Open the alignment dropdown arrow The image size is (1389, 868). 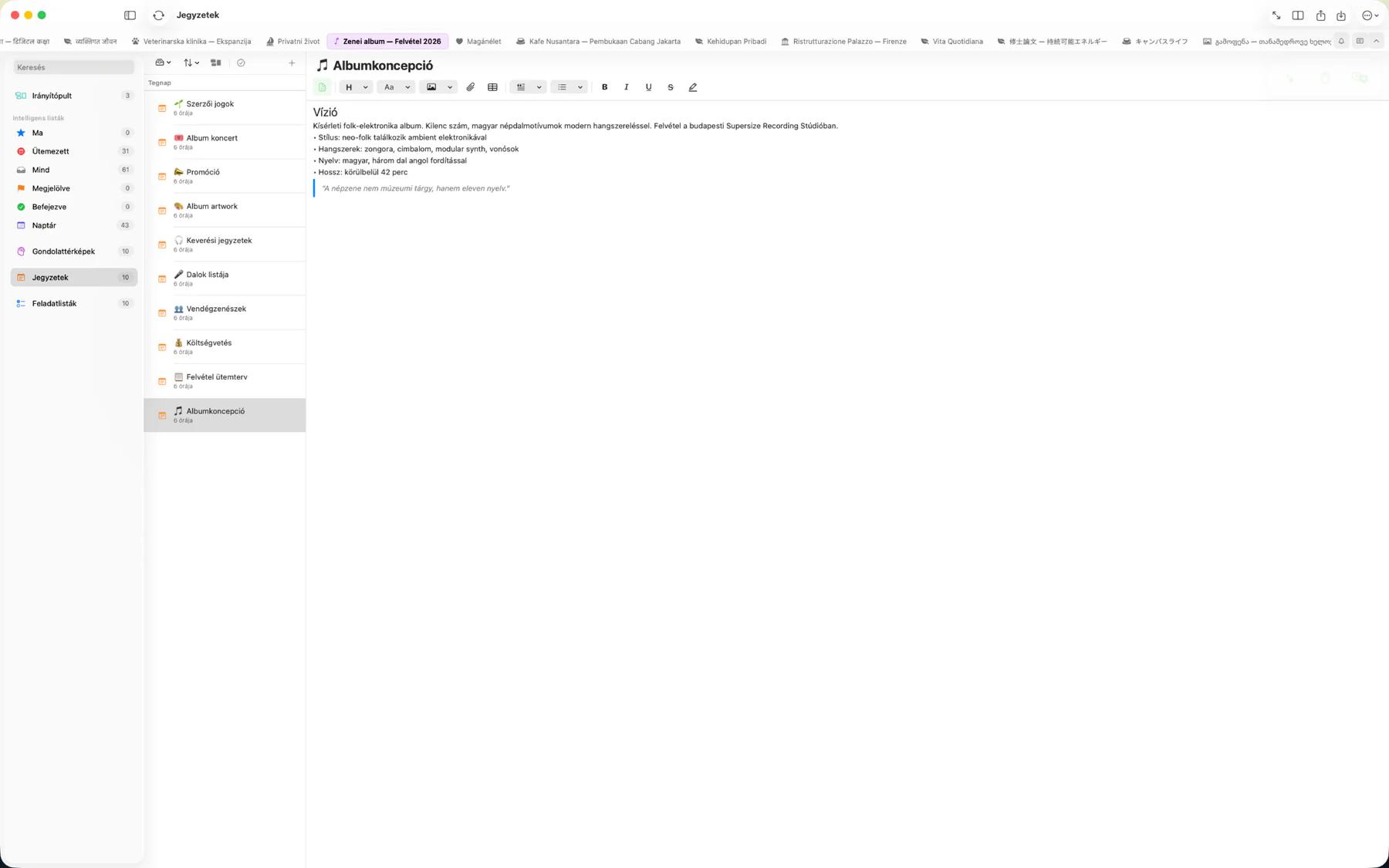click(x=539, y=87)
